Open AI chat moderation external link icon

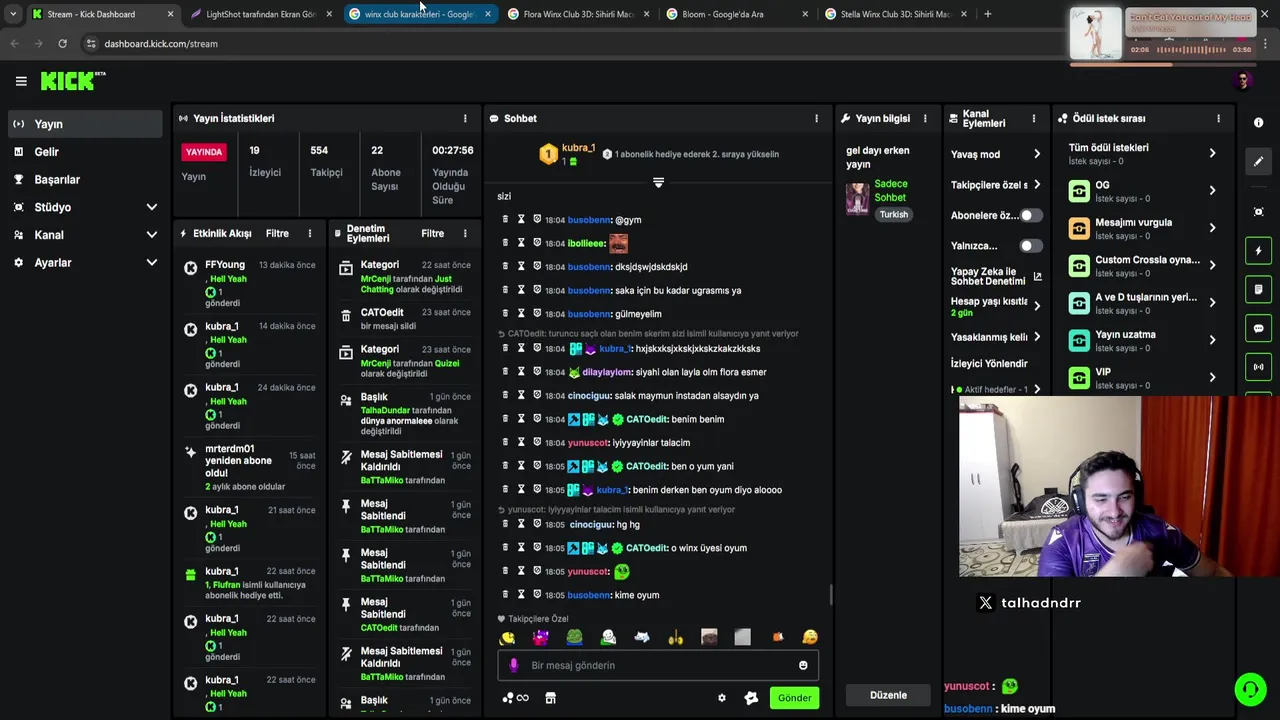[1037, 277]
